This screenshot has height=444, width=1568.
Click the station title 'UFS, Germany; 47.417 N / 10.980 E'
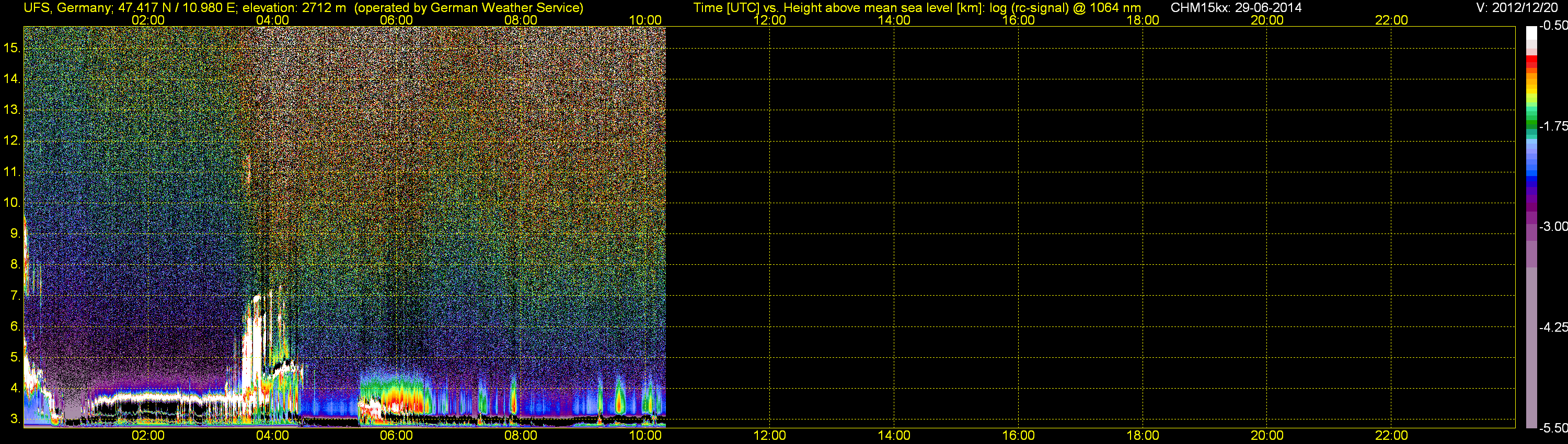click(x=129, y=8)
